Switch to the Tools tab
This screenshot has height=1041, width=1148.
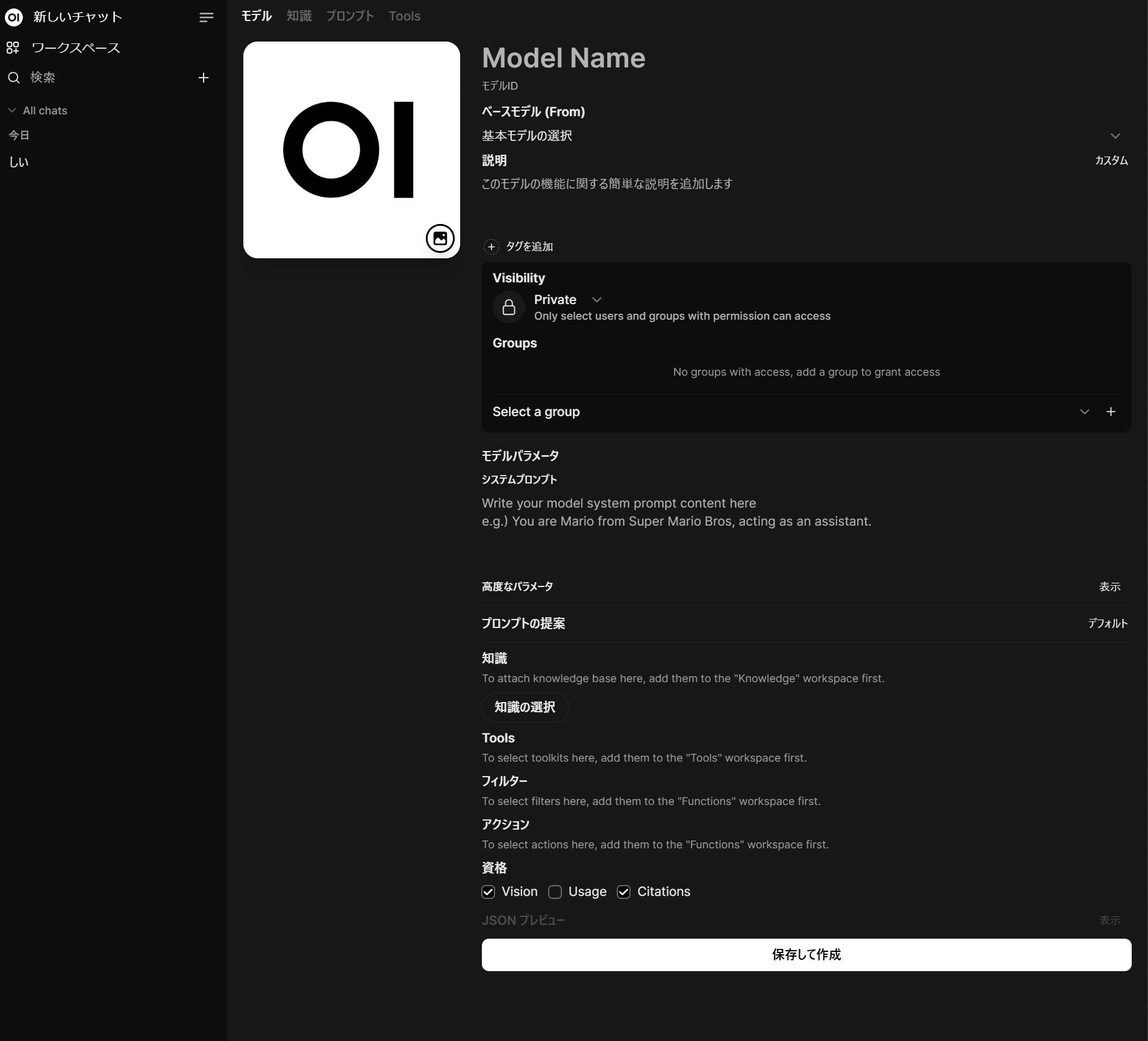click(x=404, y=16)
